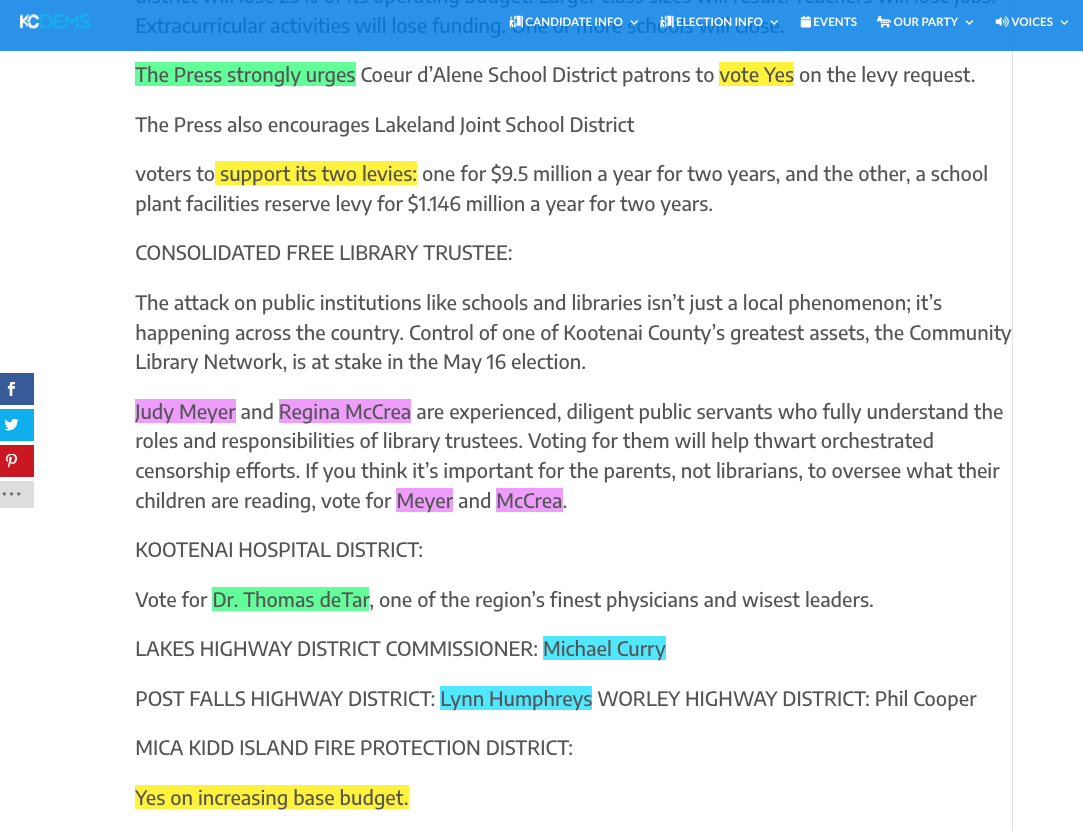The image size is (1083, 831).
Task: Click highlighted name 'Regina McCrea'
Action: pyautogui.click(x=345, y=412)
